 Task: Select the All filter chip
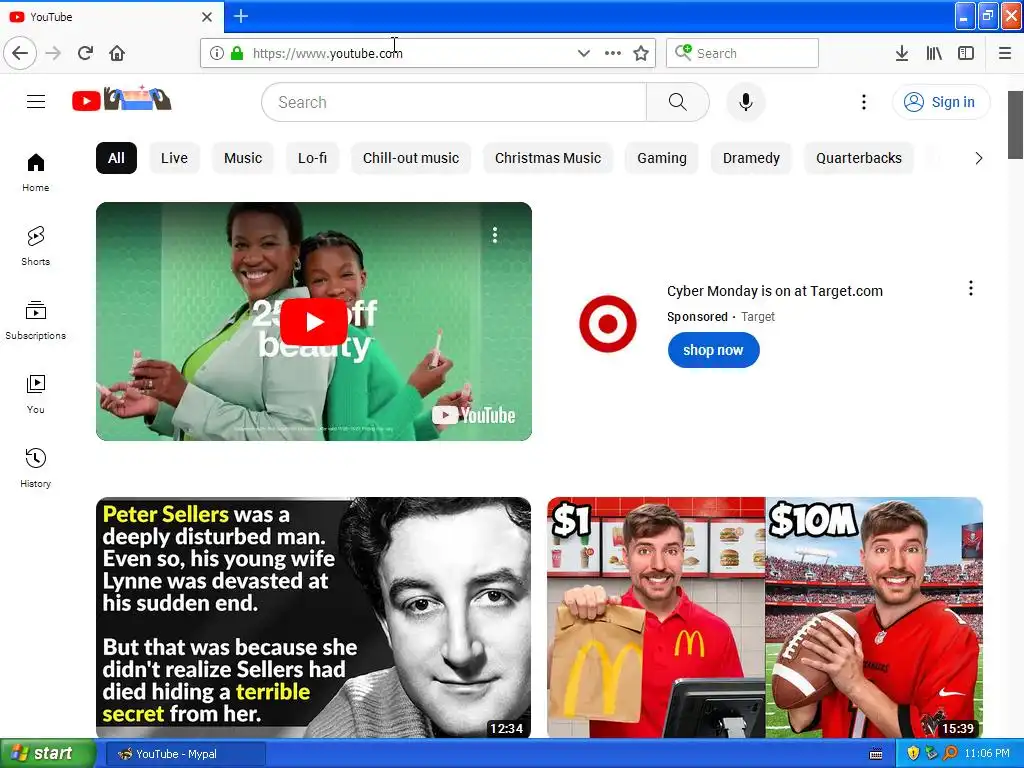click(116, 158)
